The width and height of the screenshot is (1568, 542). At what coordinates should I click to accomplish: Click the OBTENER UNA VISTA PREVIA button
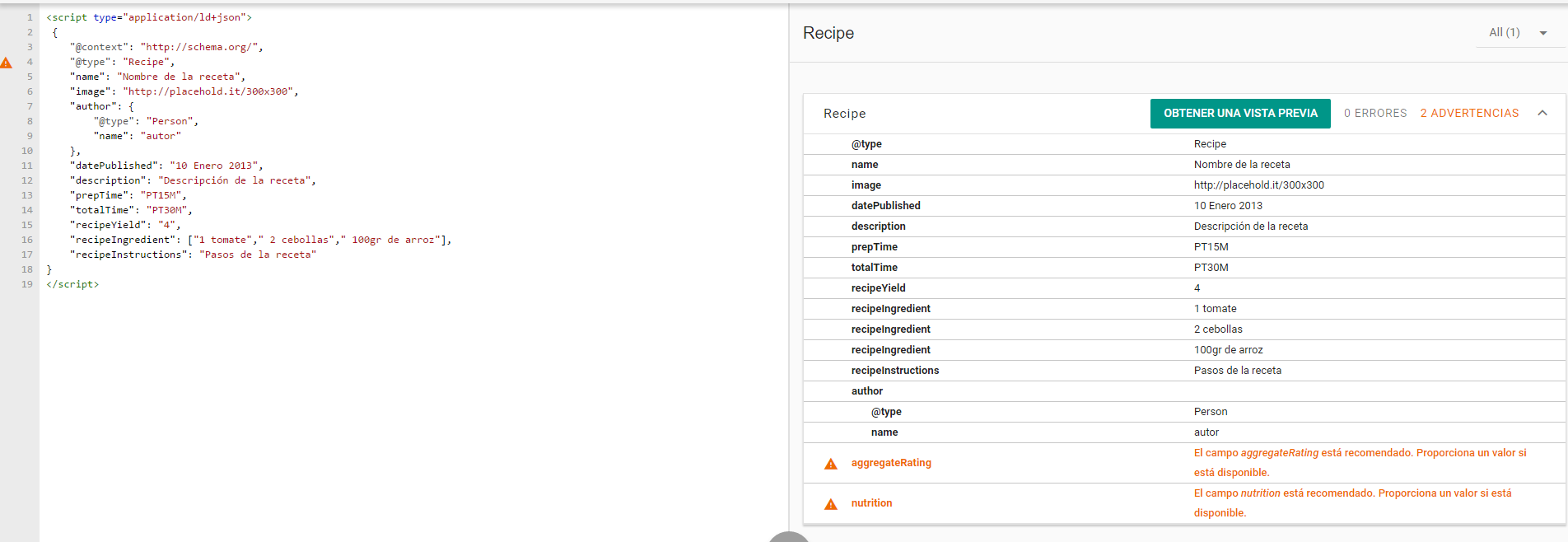1240,114
